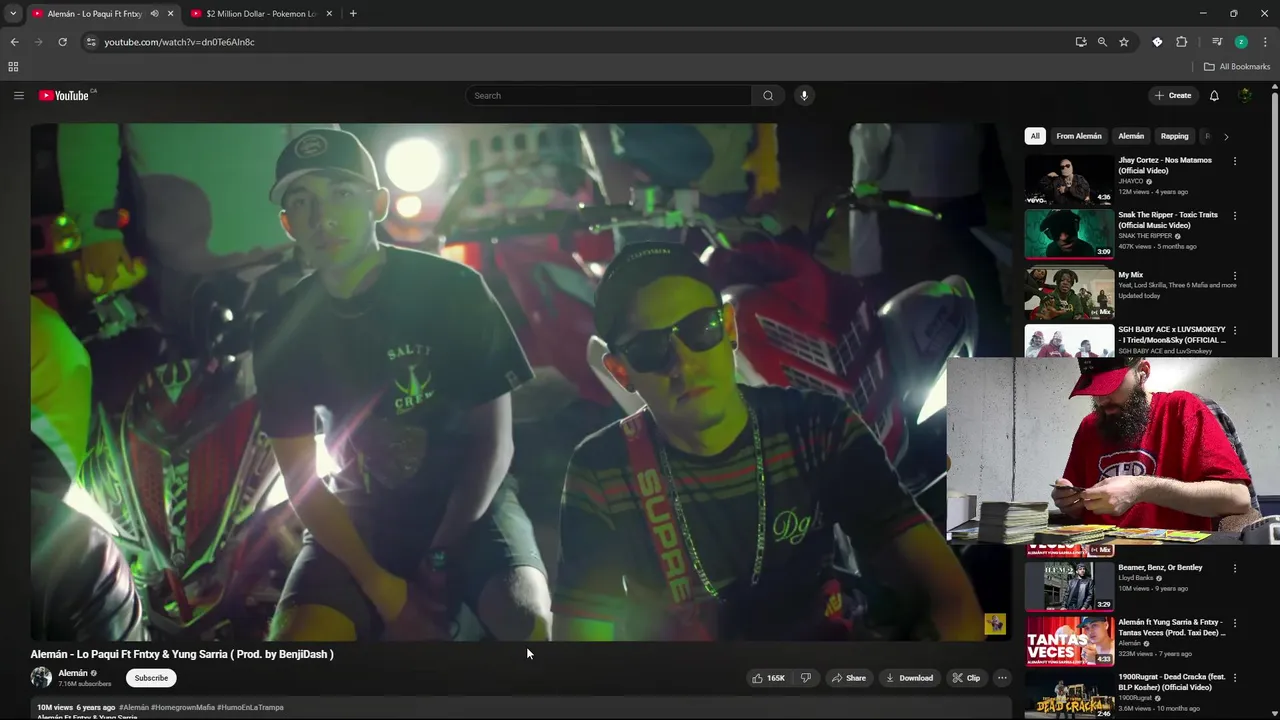Download the video
1280x720 pixels.
909,678
